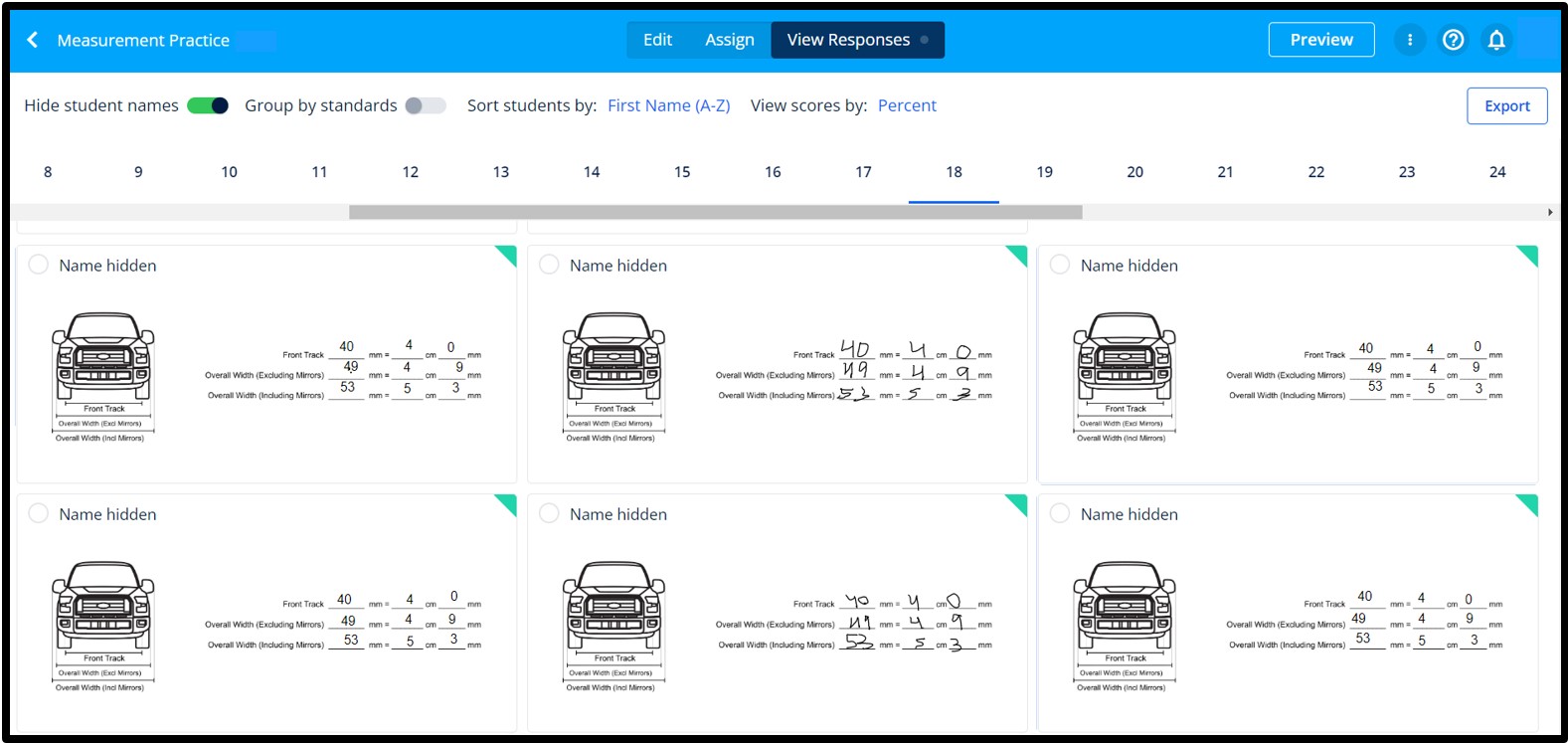The height and width of the screenshot is (743, 1568).
Task: Switch to the Edit tab
Action: (657, 40)
